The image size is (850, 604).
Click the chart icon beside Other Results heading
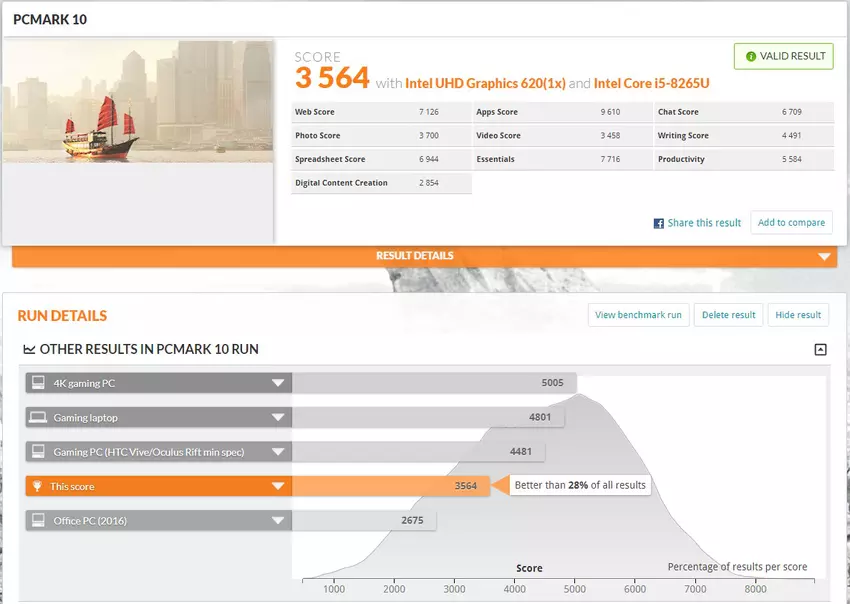[29, 350]
